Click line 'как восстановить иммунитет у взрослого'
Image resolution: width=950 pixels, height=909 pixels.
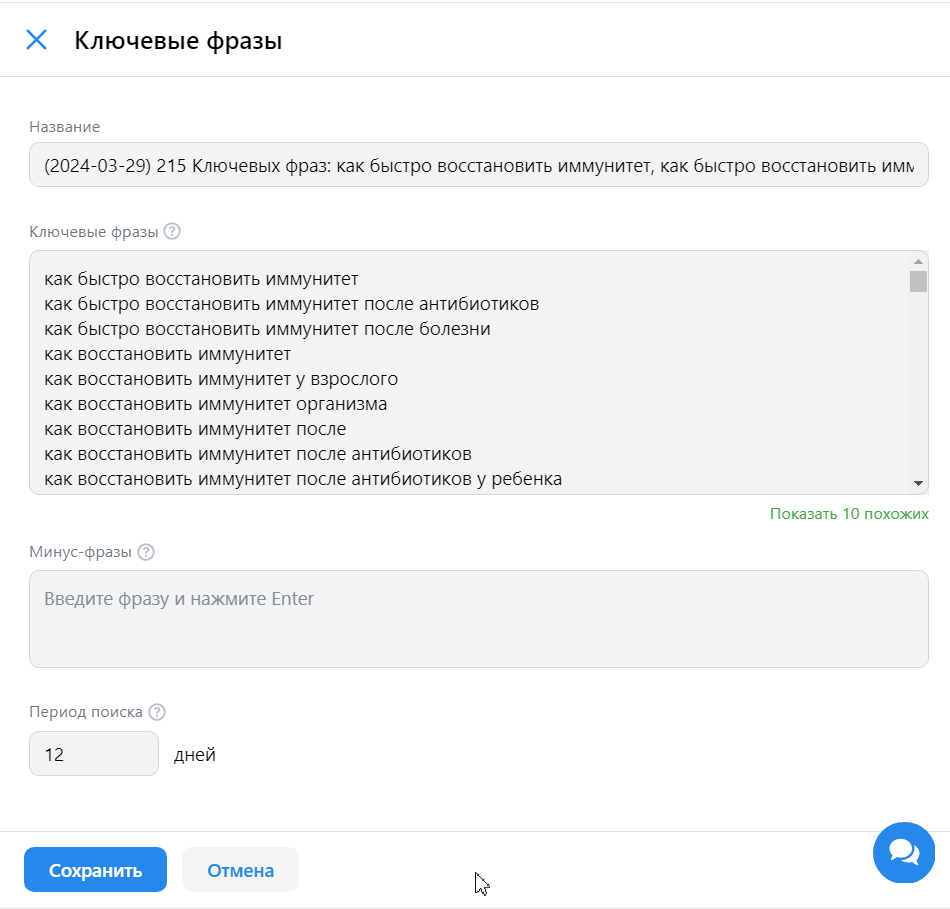[221, 379]
